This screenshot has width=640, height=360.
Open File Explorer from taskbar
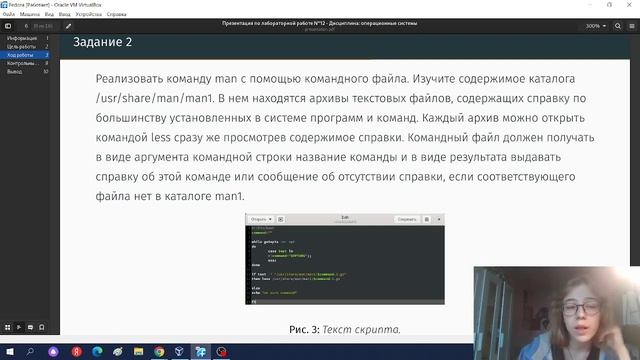[x=138, y=351]
